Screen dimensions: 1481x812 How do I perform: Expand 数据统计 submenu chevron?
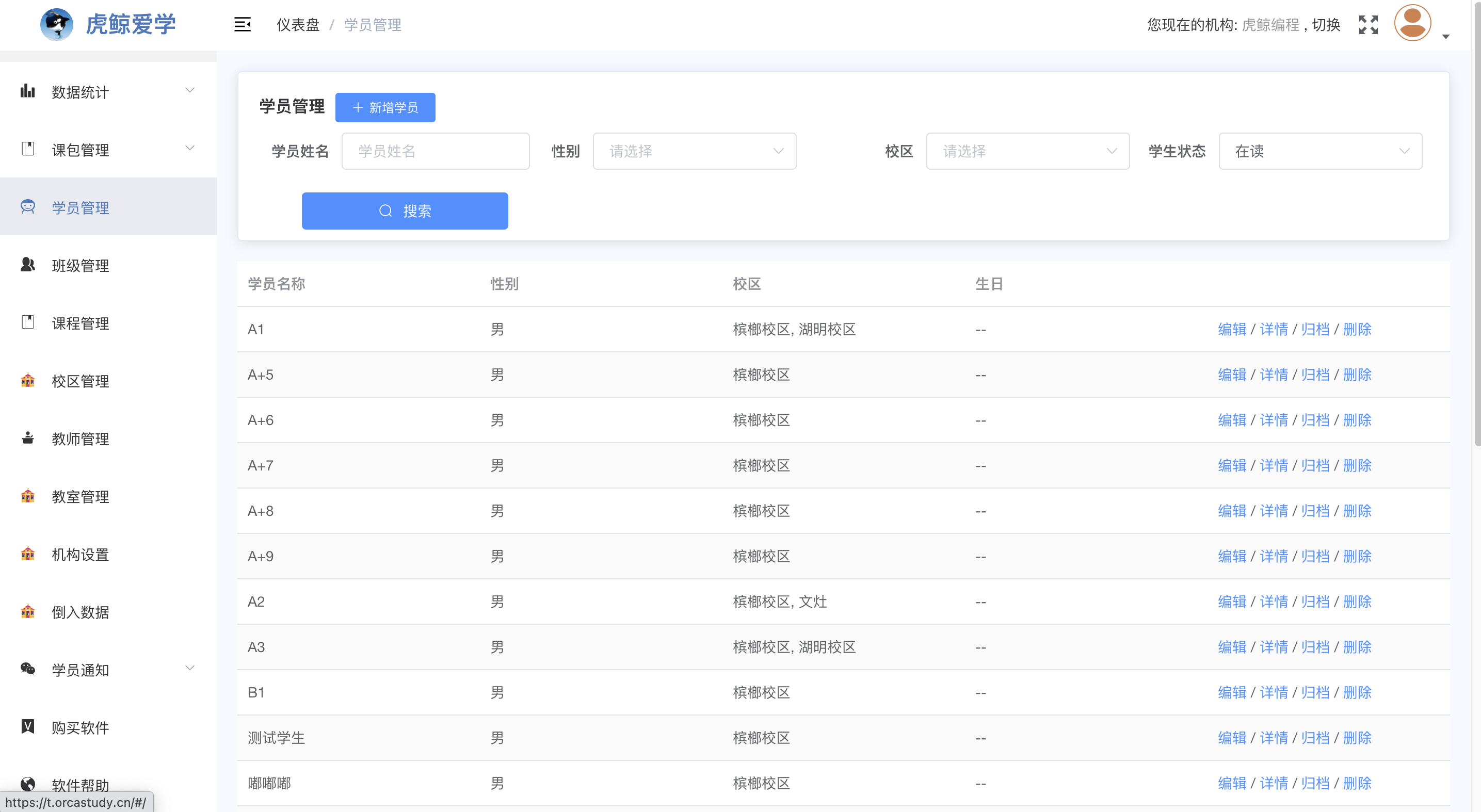coord(190,90)
